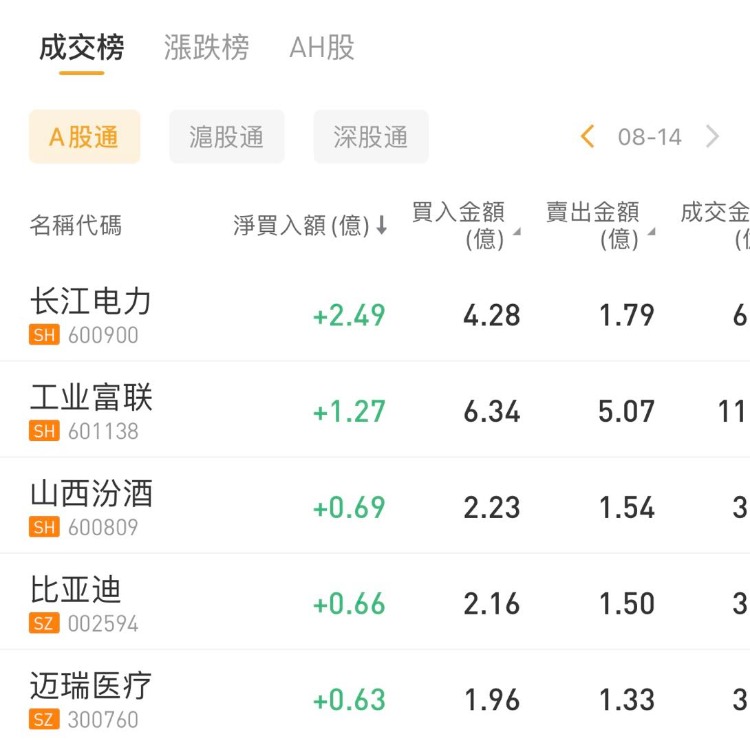This screenshot has width=750, height=743.
Task: Sort by 賣出金額 column header
Action: click(x=598, y=225)
